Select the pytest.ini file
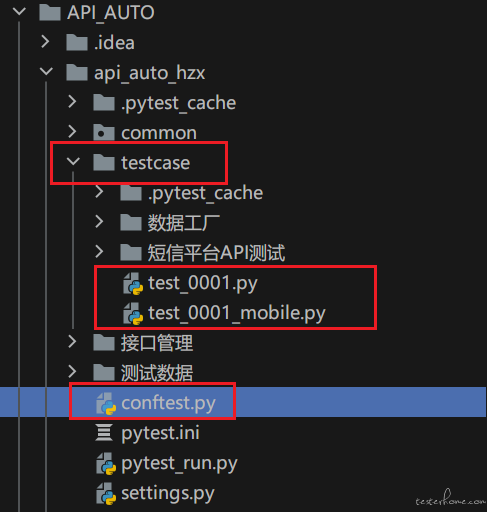Viewport: 487px width, 512px height. pyautogui.click(x=160, y=433)
